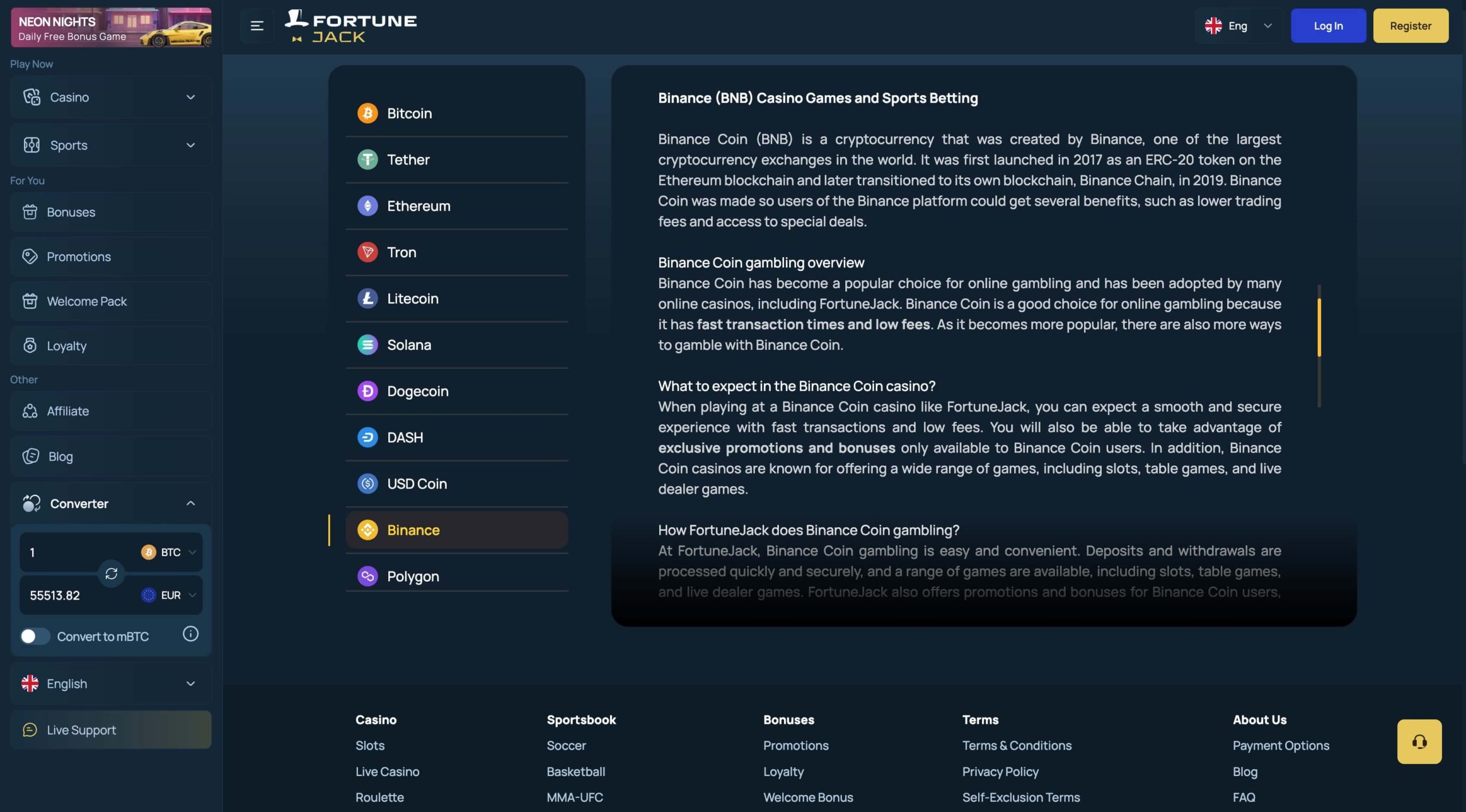Open the EUR currency dropdown
The image size is (1466, 812).
(169, 596)
